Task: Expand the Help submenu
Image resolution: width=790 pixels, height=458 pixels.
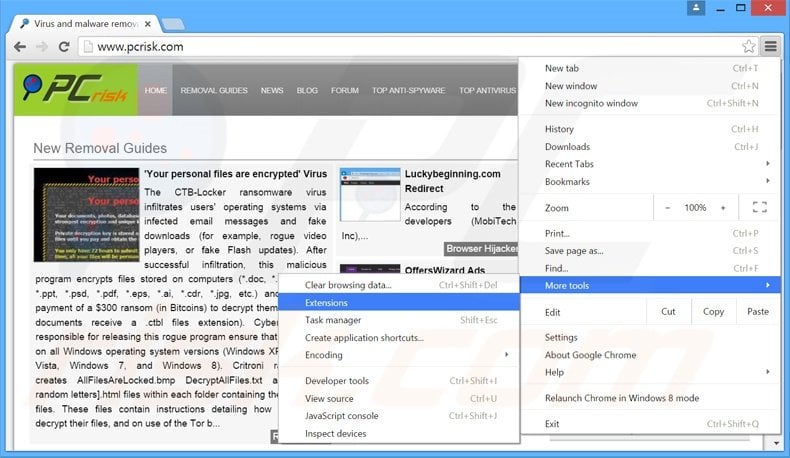Action: point(650,372)
